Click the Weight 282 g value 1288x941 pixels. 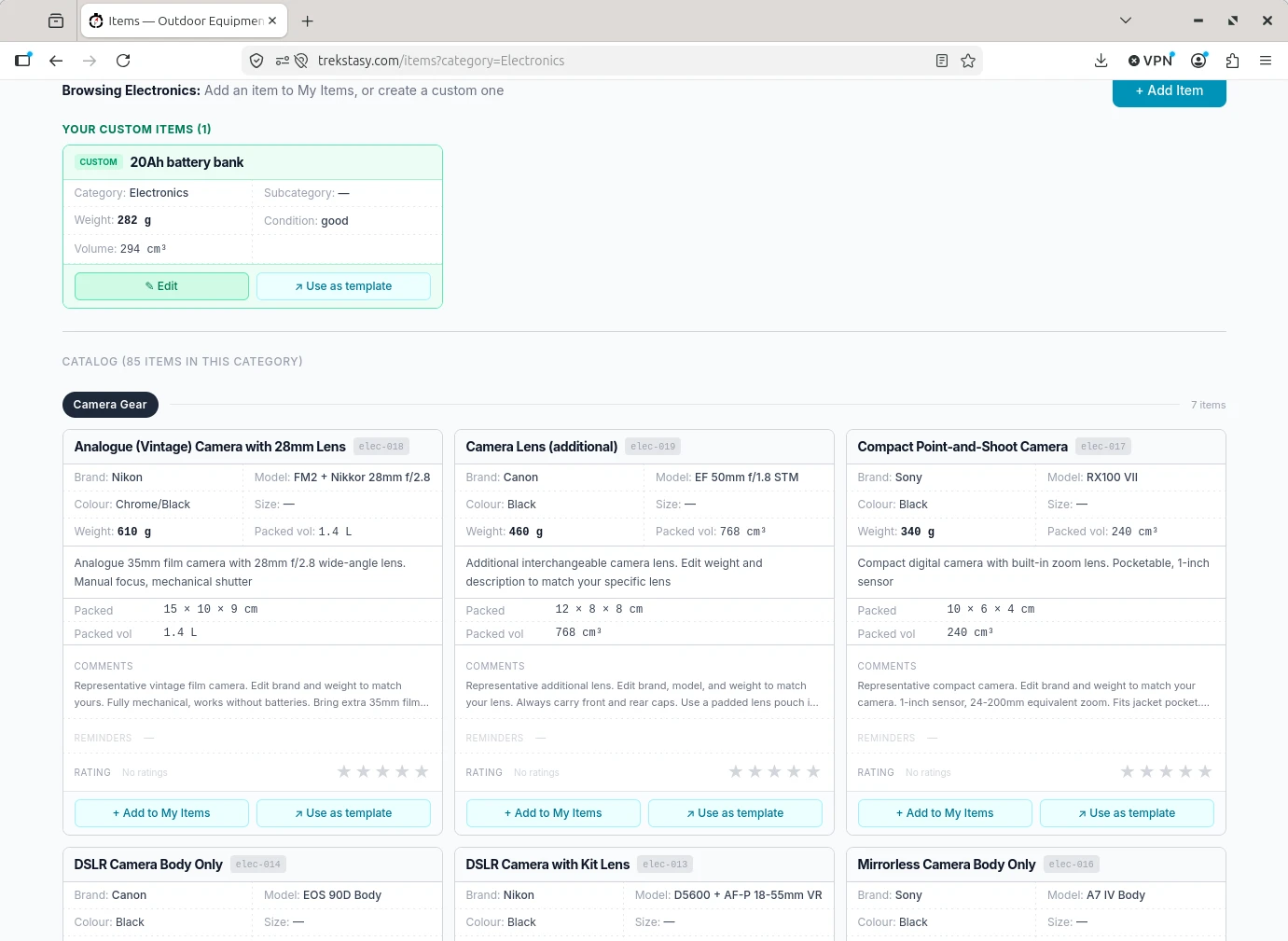tap(134, 221)
